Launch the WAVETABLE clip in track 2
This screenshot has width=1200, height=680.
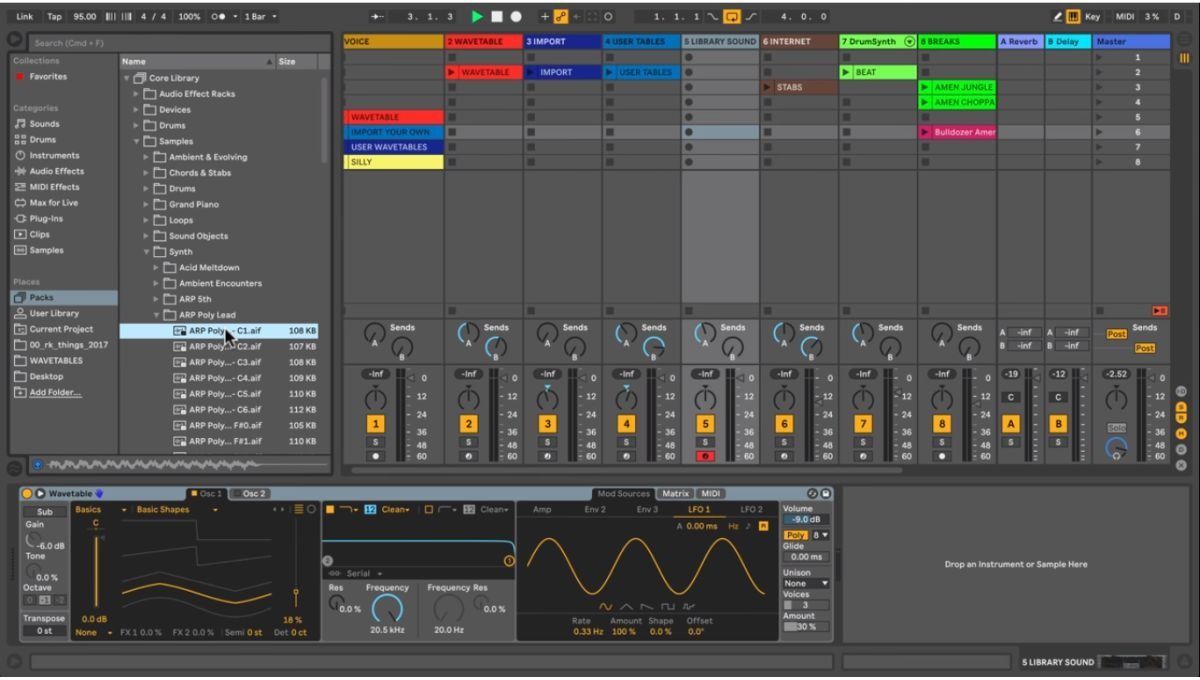coord(452,73)
